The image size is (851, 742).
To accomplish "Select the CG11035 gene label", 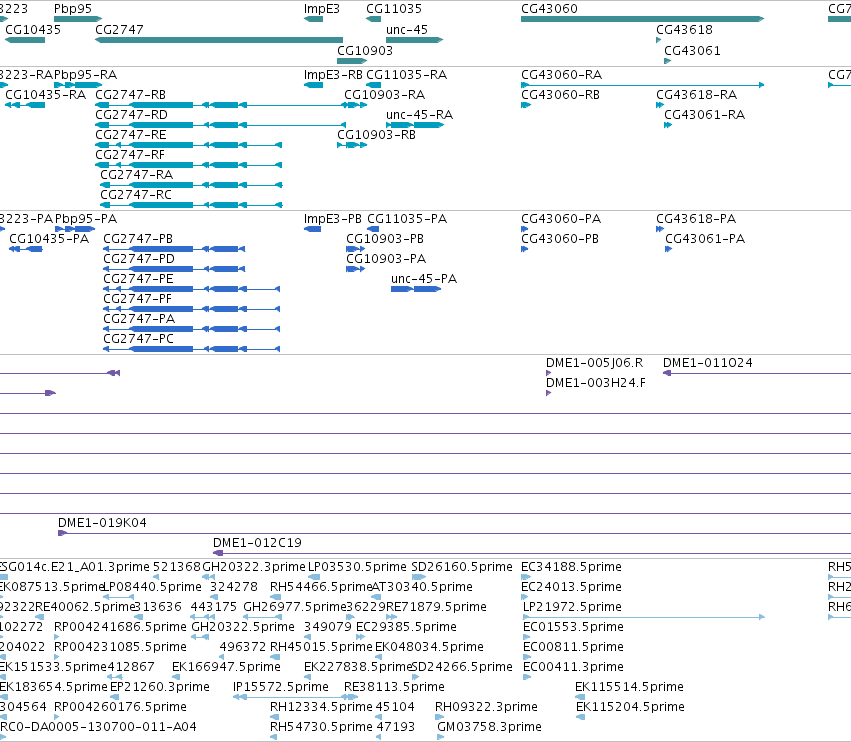I will point(393,9).
